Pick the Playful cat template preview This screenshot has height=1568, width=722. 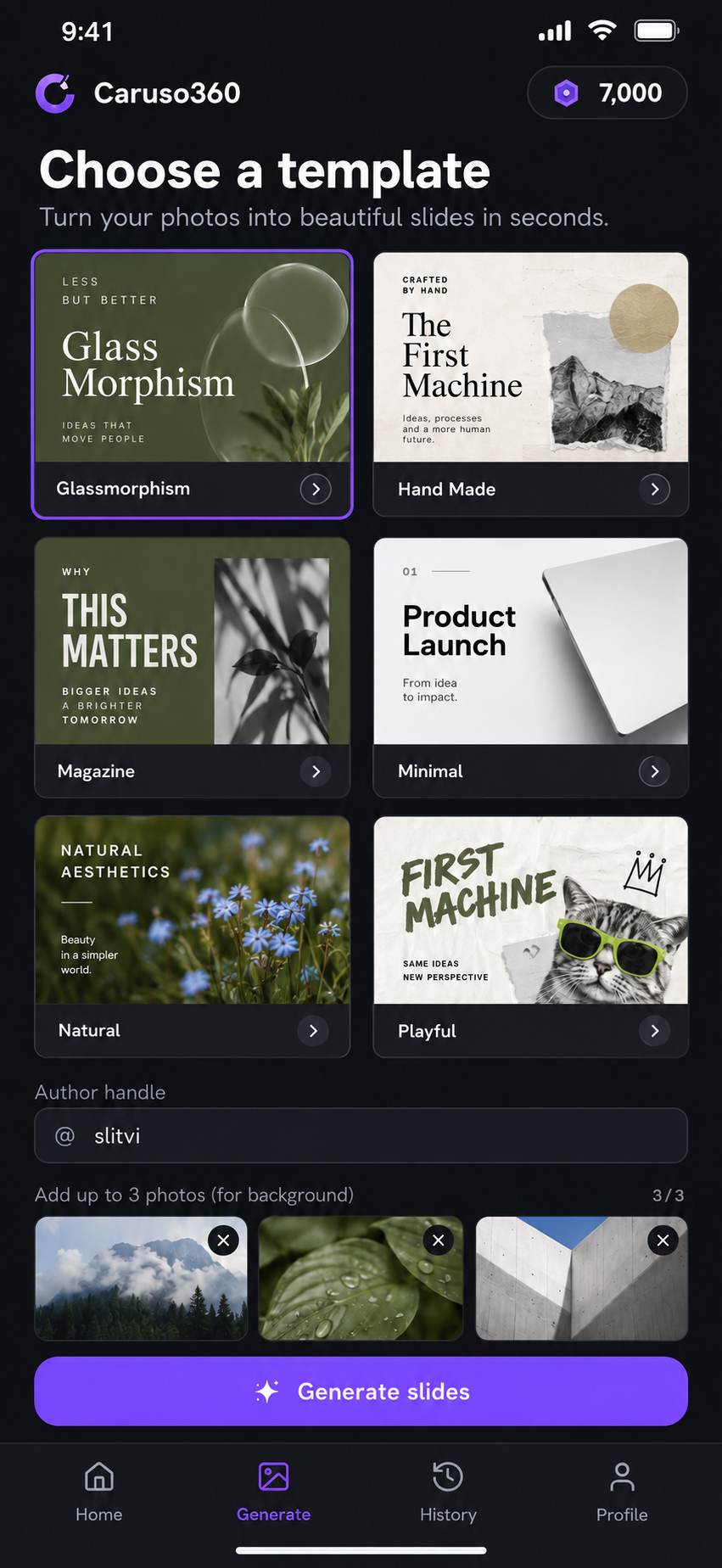(531, 910)
